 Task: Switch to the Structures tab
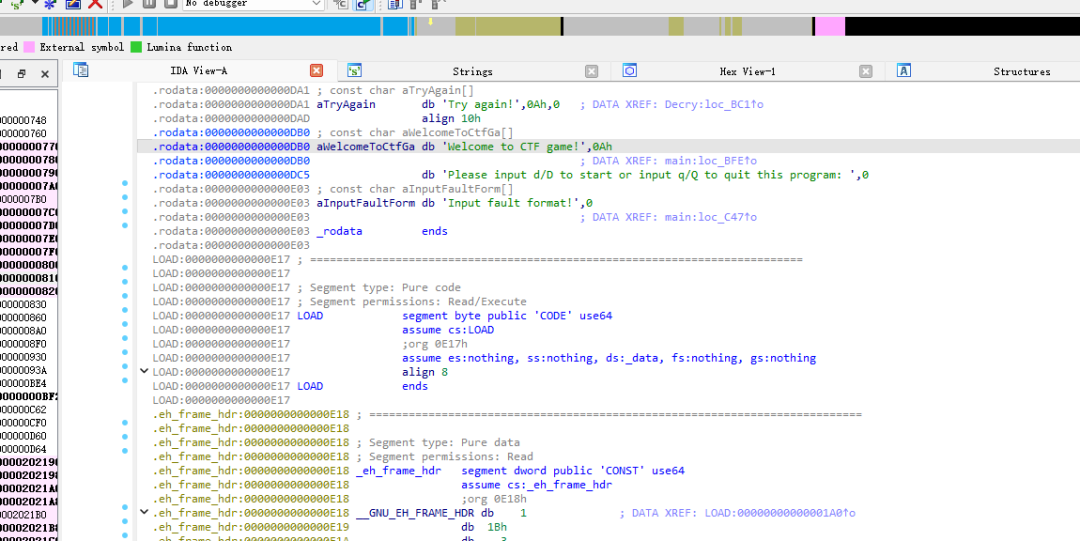click(x=1022, y=71)
